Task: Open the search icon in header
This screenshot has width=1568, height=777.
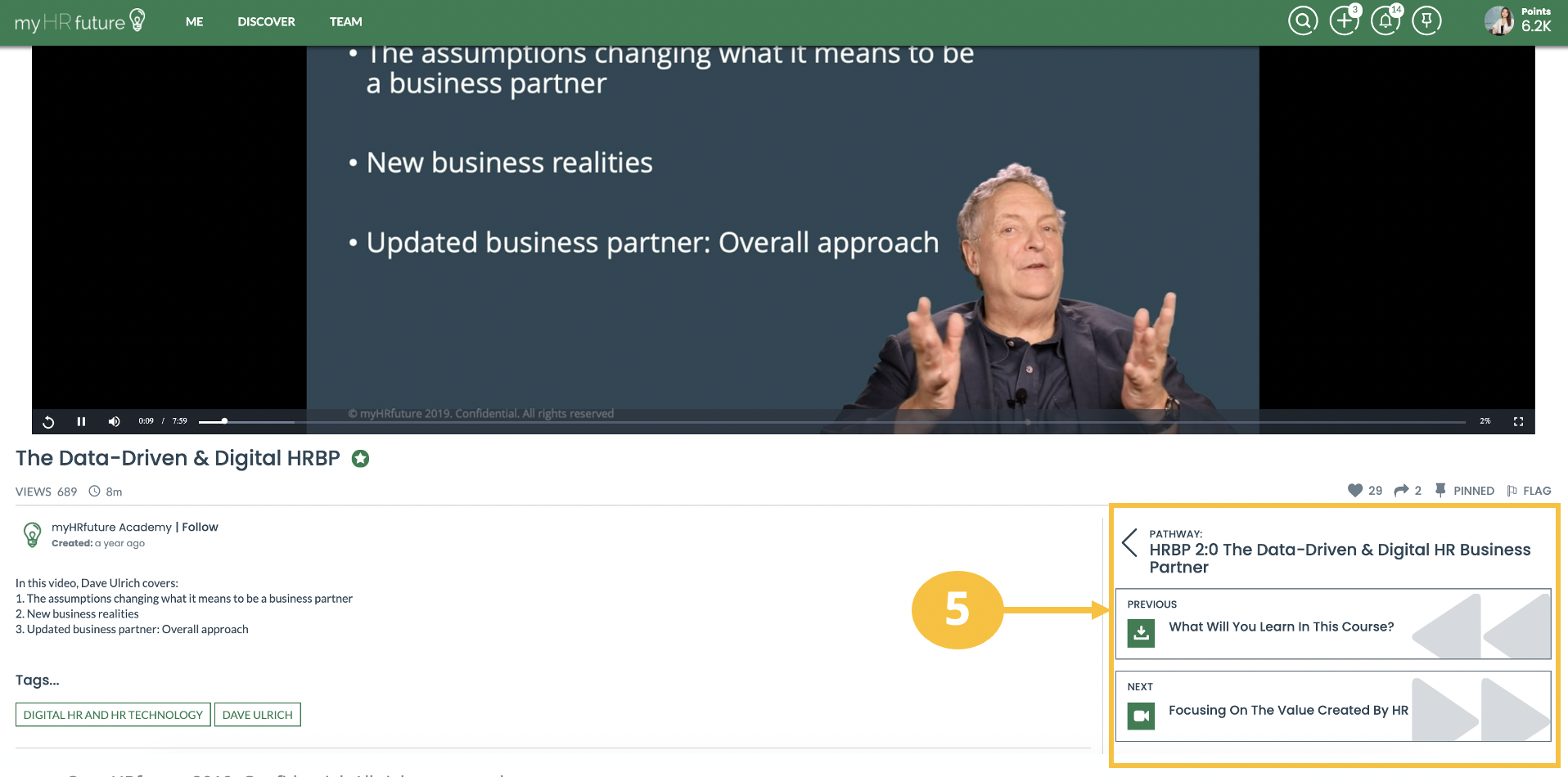Action: tap(1303, 20)
